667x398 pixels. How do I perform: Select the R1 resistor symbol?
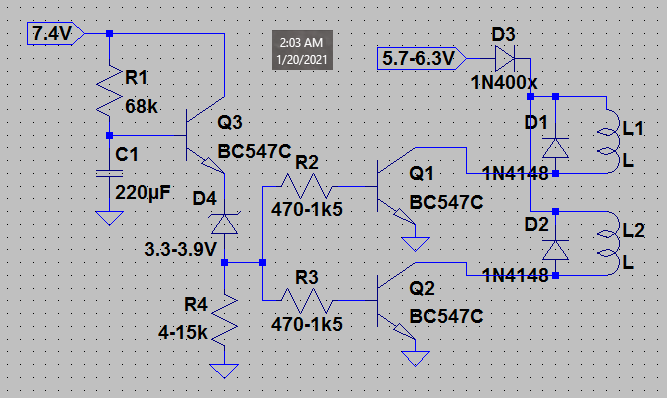click(x=109, y=90)
